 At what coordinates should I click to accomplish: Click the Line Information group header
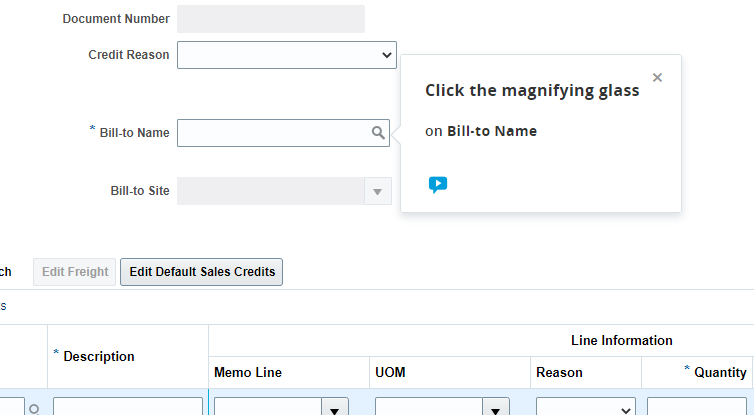(x=621, y=341)
